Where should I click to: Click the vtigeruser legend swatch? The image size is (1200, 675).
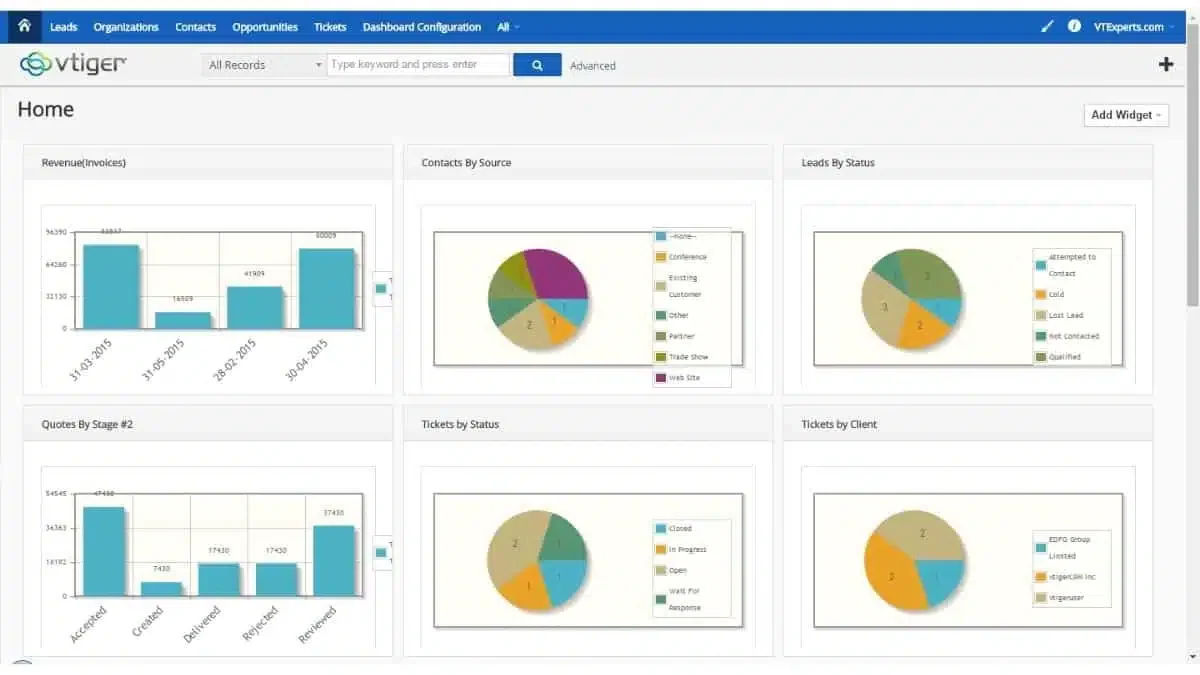click(1041, 597)
